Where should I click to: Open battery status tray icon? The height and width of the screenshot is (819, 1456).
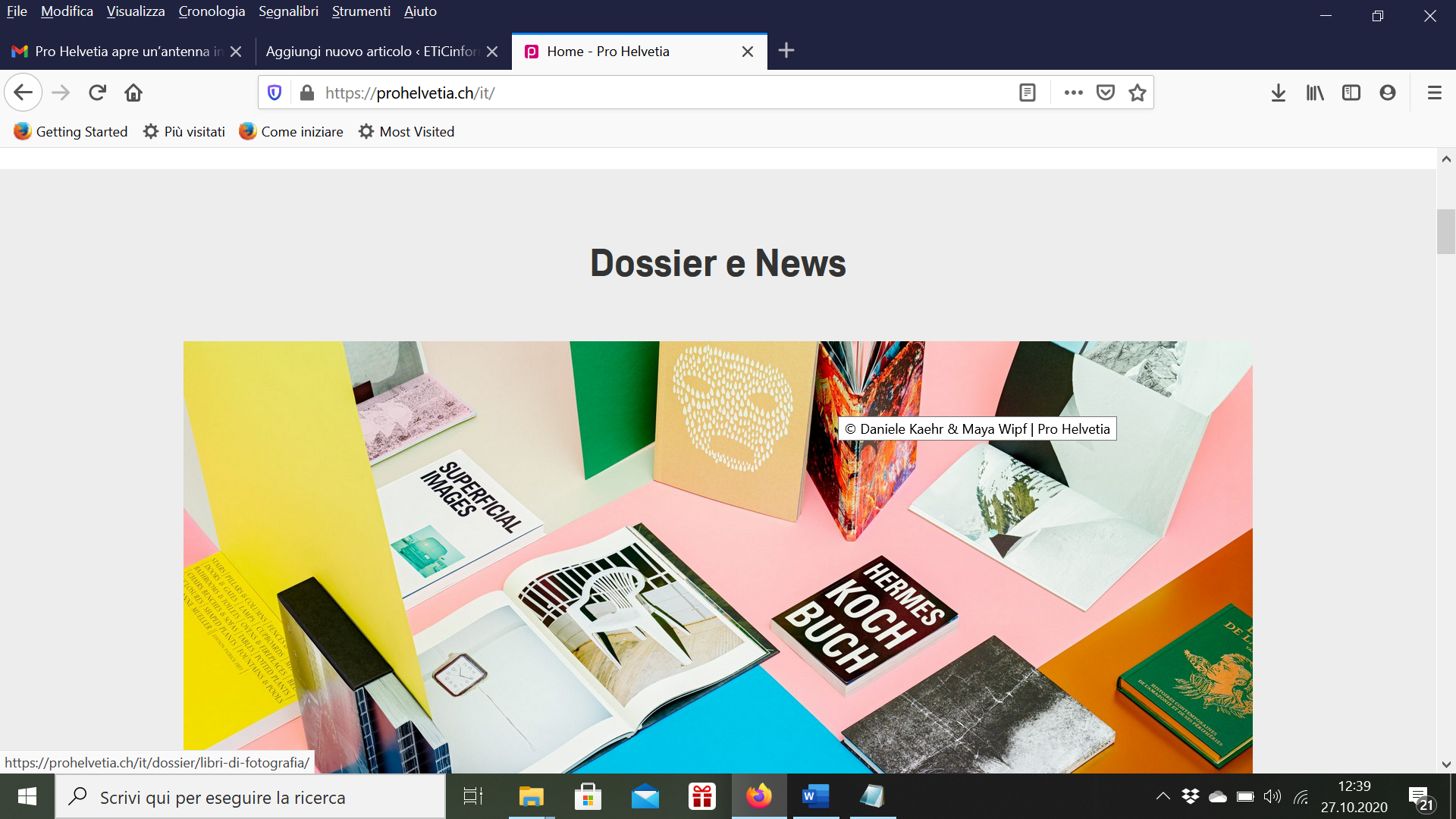click(x=1245, y=796)
